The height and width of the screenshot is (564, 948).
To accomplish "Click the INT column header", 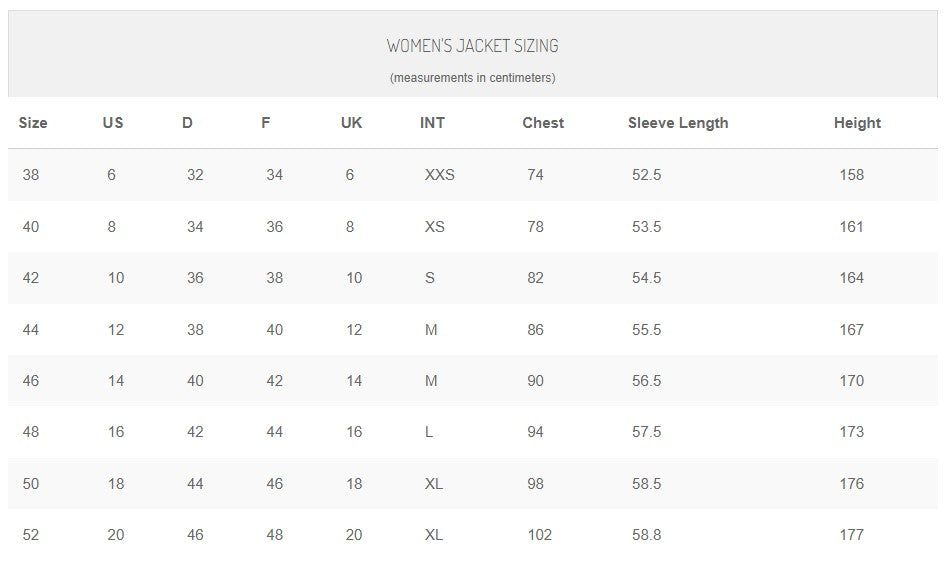I will click(433, 123).
